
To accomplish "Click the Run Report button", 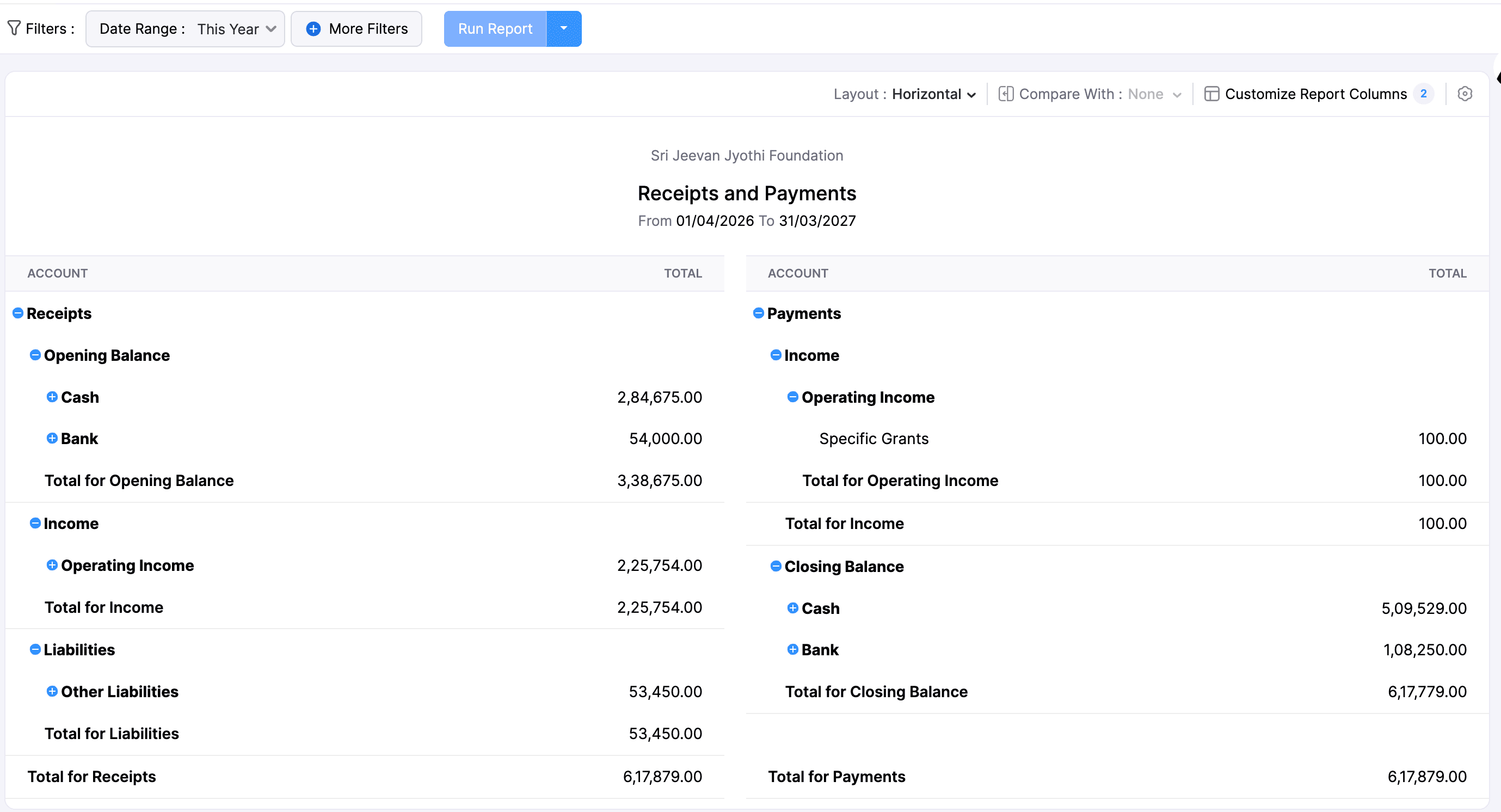I will coord(495,28).
